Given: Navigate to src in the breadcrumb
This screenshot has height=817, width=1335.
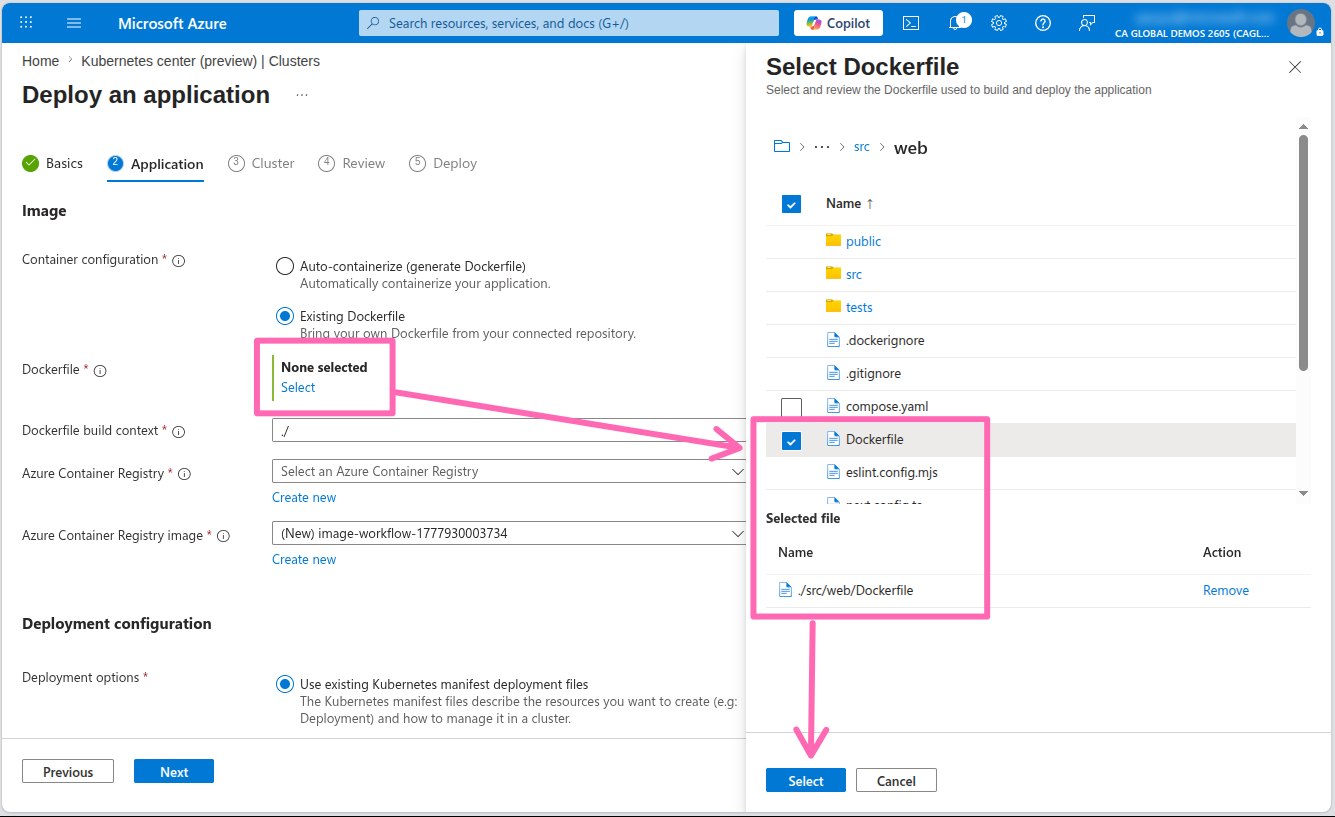Looking at the screenshot, I should (x=862, y=147).
